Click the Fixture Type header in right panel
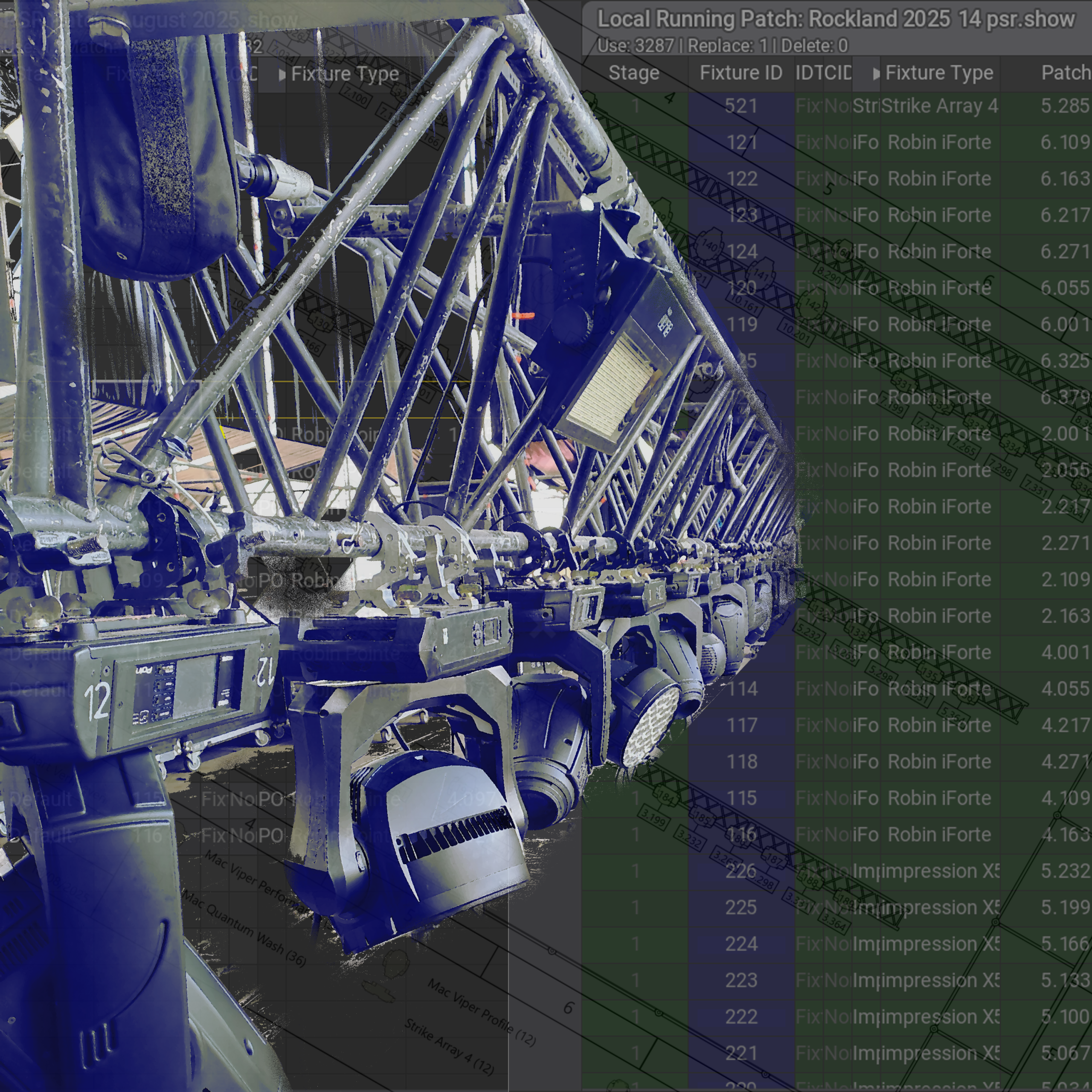This screenshot has height=1092, width=1092. point(939,73)
